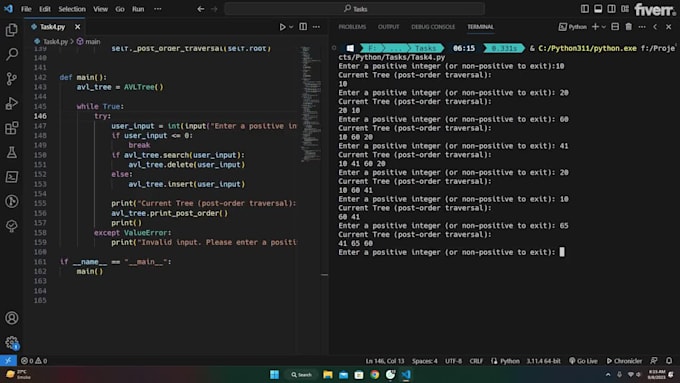Open Source Control view
The image size is (680, 383).
click(12, 79)
